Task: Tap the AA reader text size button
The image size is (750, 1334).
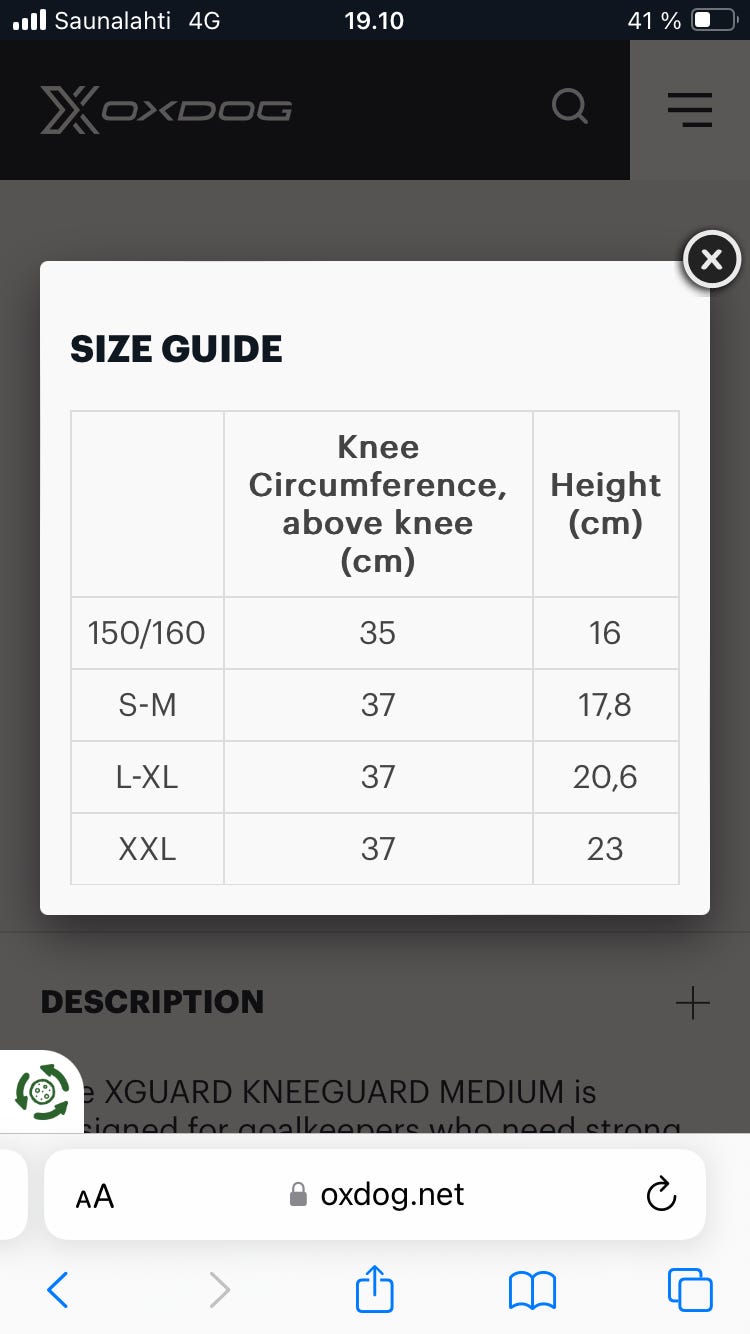Action: tap(95, 1195)
